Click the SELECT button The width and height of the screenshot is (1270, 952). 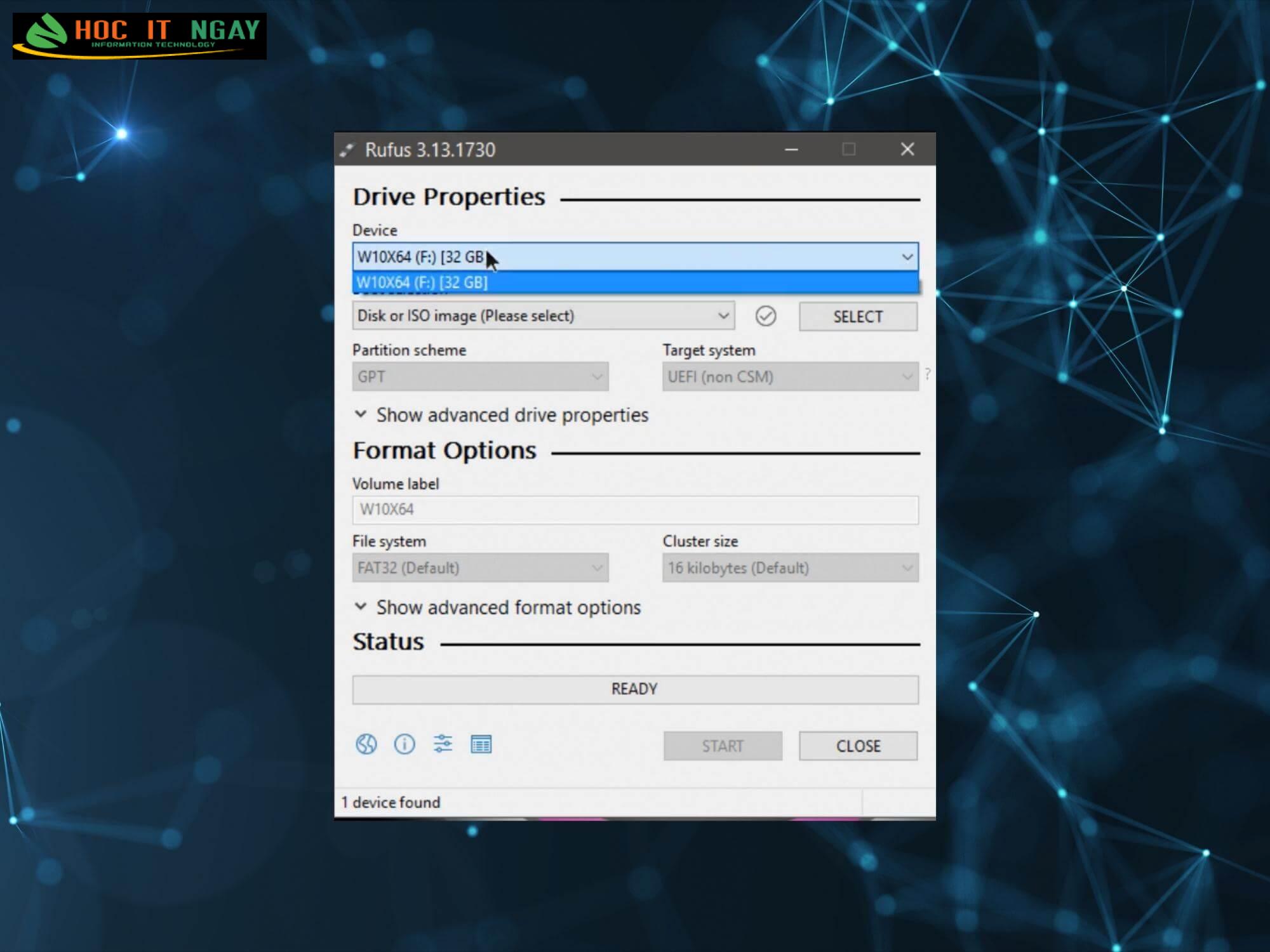(x=858, y=317)
